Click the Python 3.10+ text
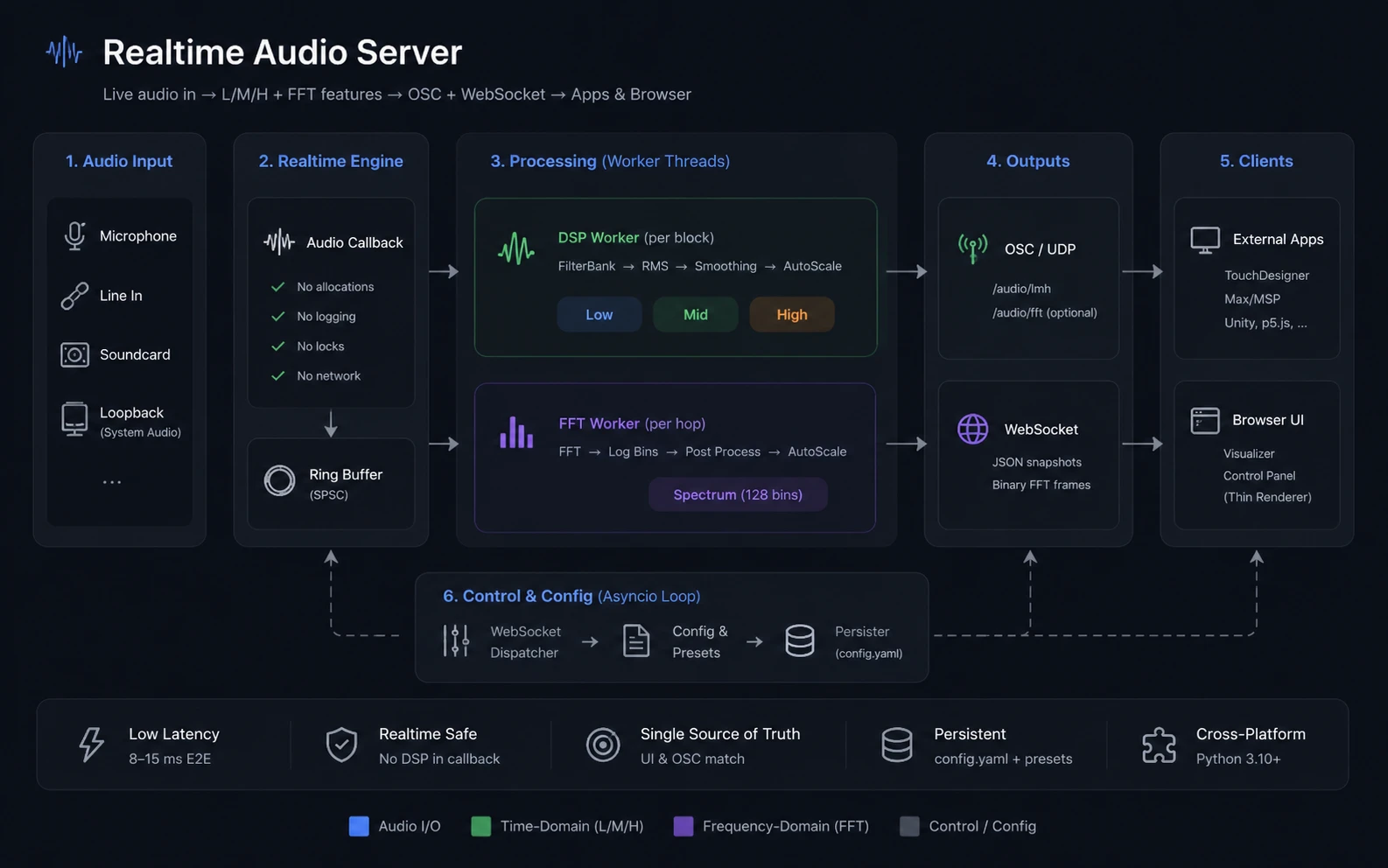Image resolution: width=1388 pixels, height=868 pixels. click(1238, 759)
